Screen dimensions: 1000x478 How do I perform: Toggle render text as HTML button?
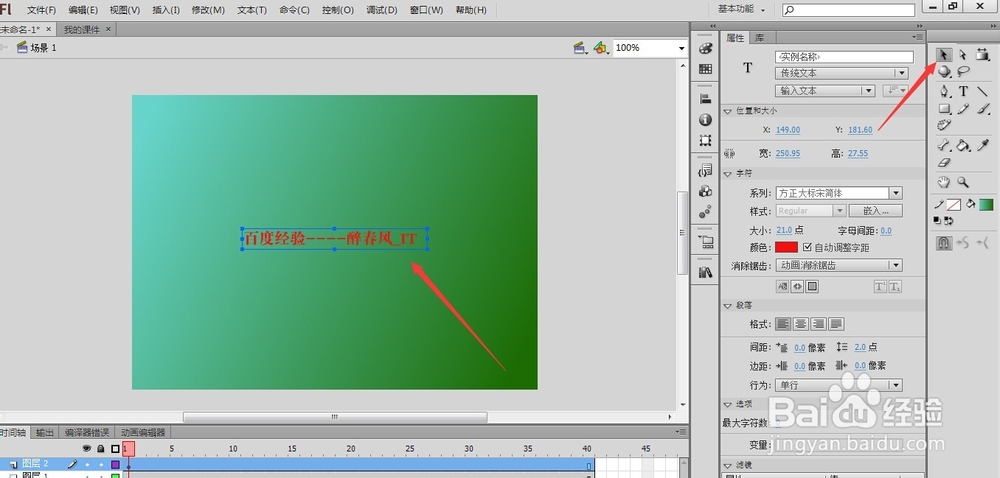point(797,287)
